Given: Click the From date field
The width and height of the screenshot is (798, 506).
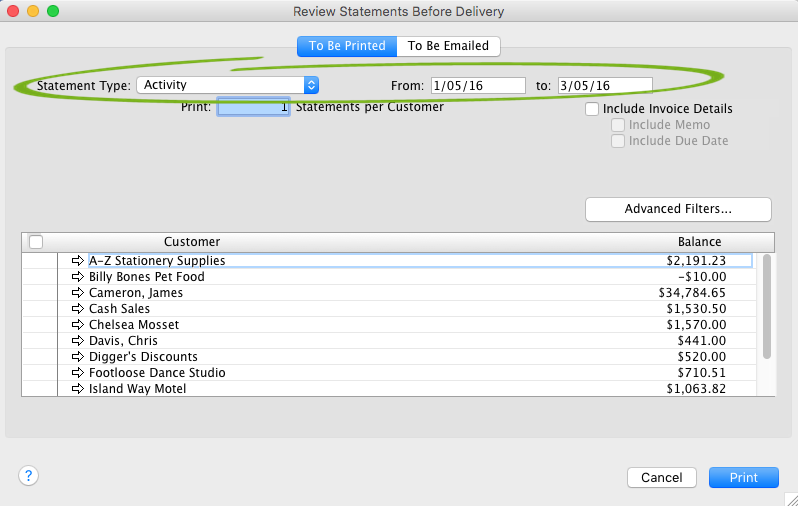Looking at the screenshot, I should 478,86.
